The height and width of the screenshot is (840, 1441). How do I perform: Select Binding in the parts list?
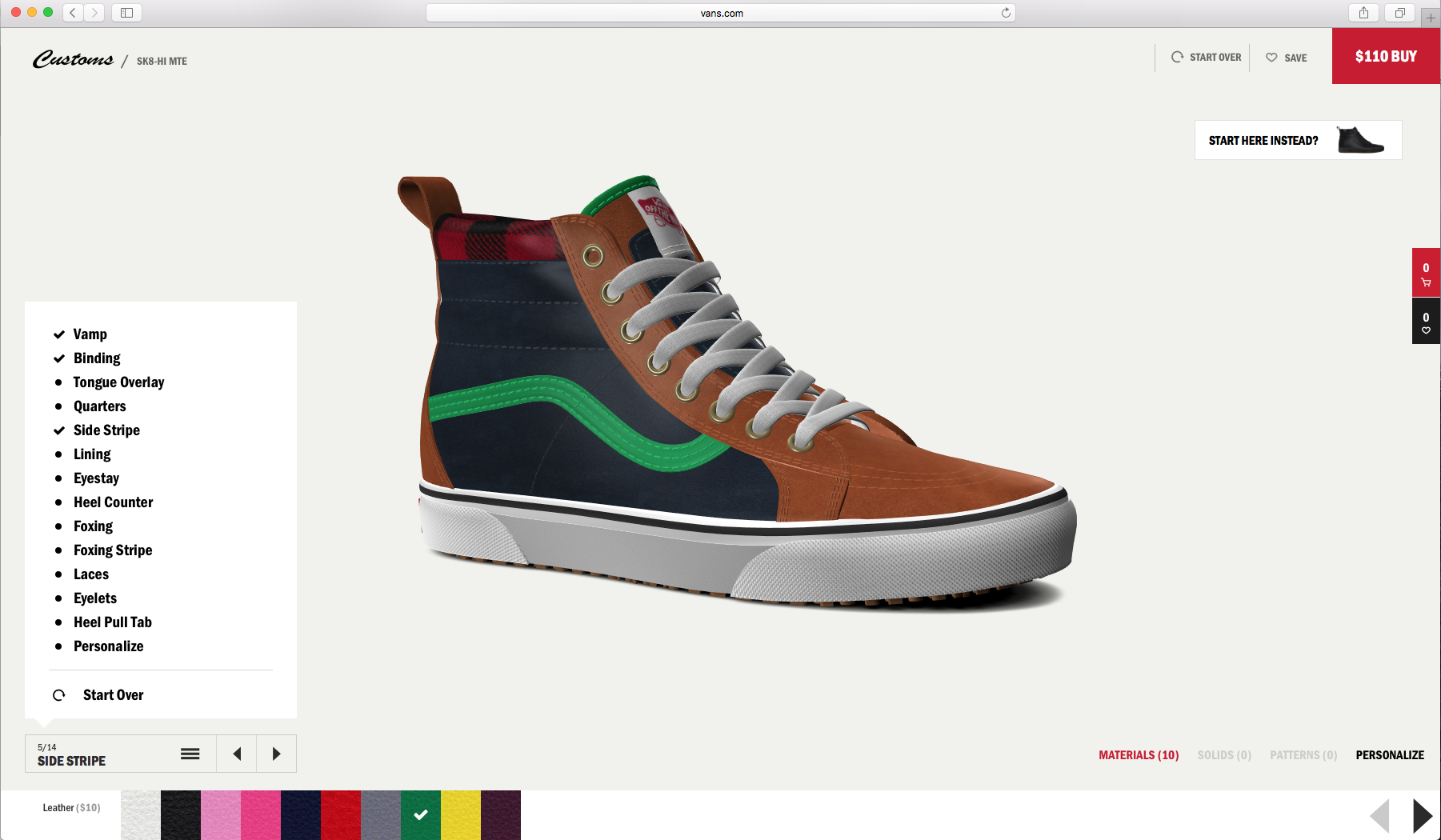[x=97, y=358]
